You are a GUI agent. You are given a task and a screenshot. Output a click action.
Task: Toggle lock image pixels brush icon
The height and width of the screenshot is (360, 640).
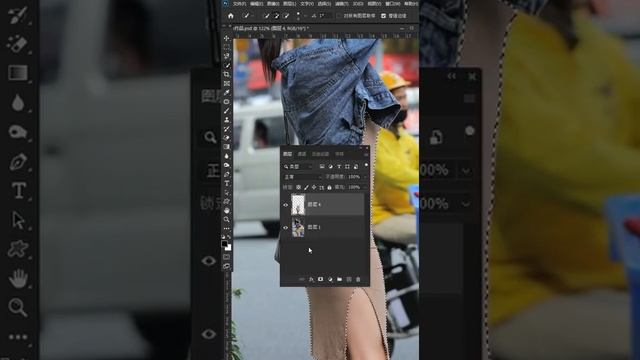click(x=306, y=187)
